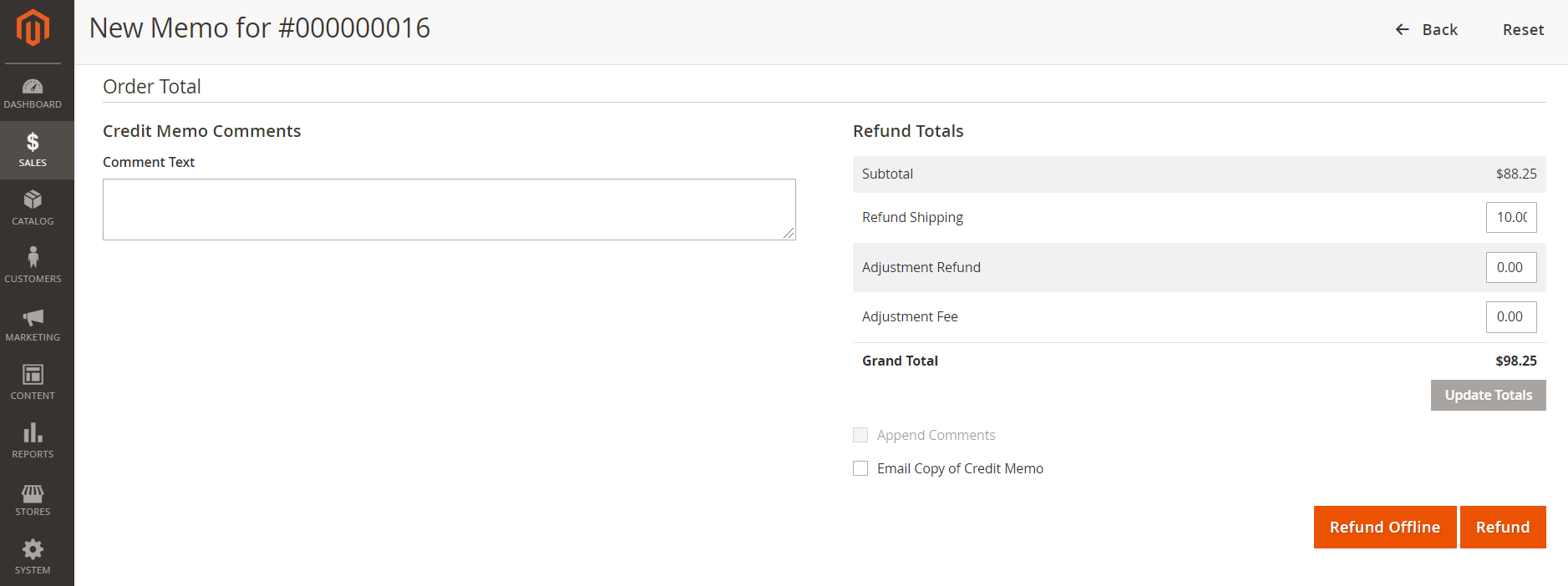
Task: Open the Dashboard gauge icon
Action: (33, 87)
